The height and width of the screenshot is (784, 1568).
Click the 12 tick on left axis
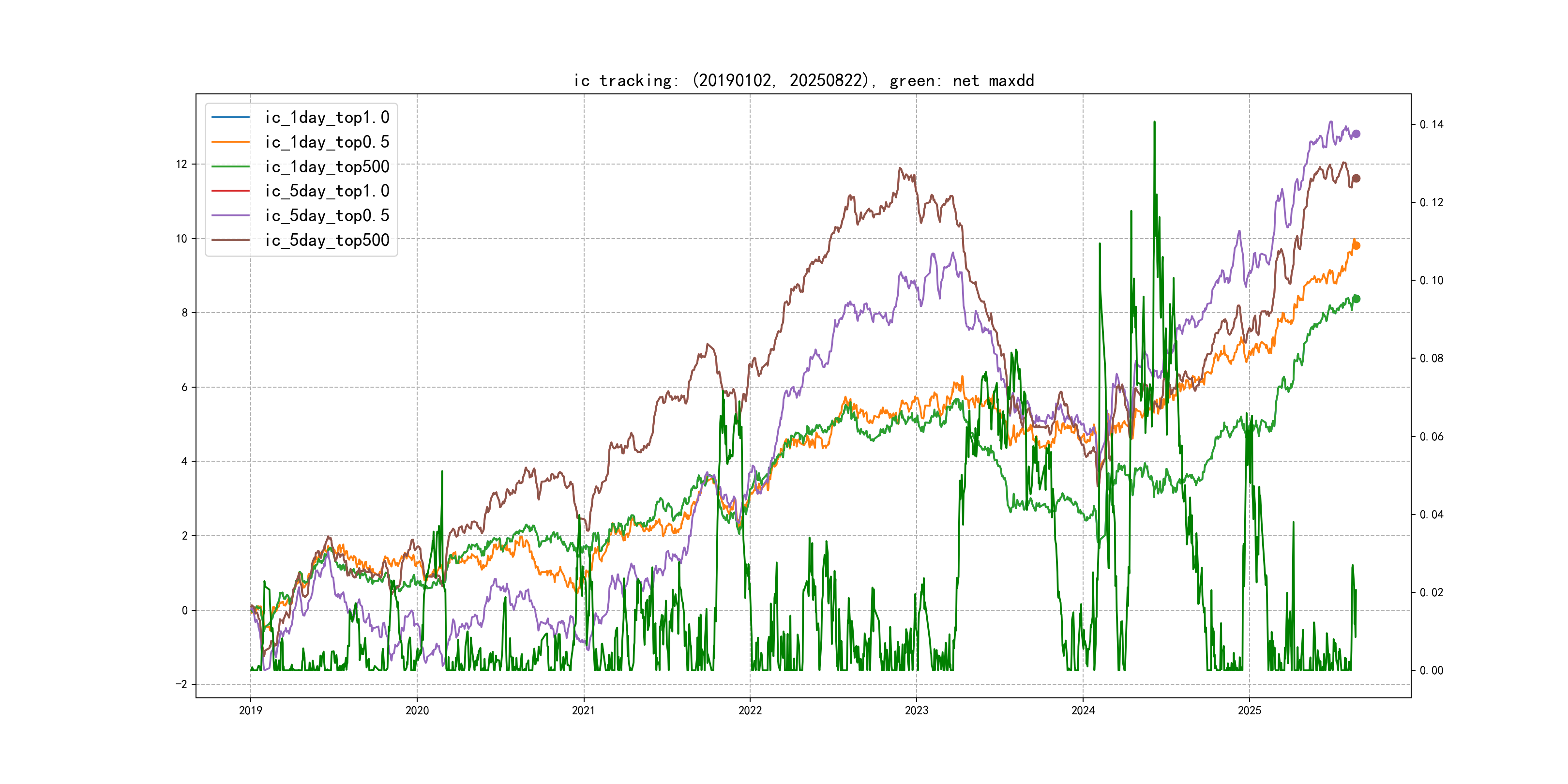pyautogui.click(x=181, y=165)
